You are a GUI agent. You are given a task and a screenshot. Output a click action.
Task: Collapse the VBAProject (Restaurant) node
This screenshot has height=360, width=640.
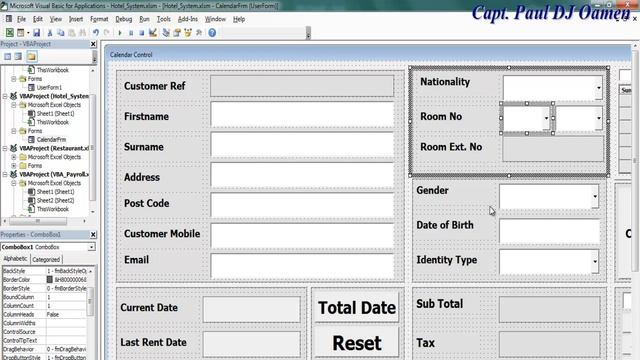5,149
